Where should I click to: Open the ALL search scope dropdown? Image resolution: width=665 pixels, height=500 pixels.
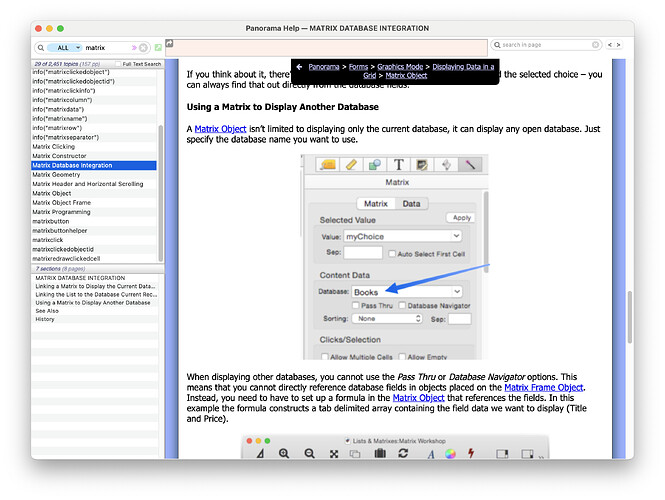click(62, 47)
